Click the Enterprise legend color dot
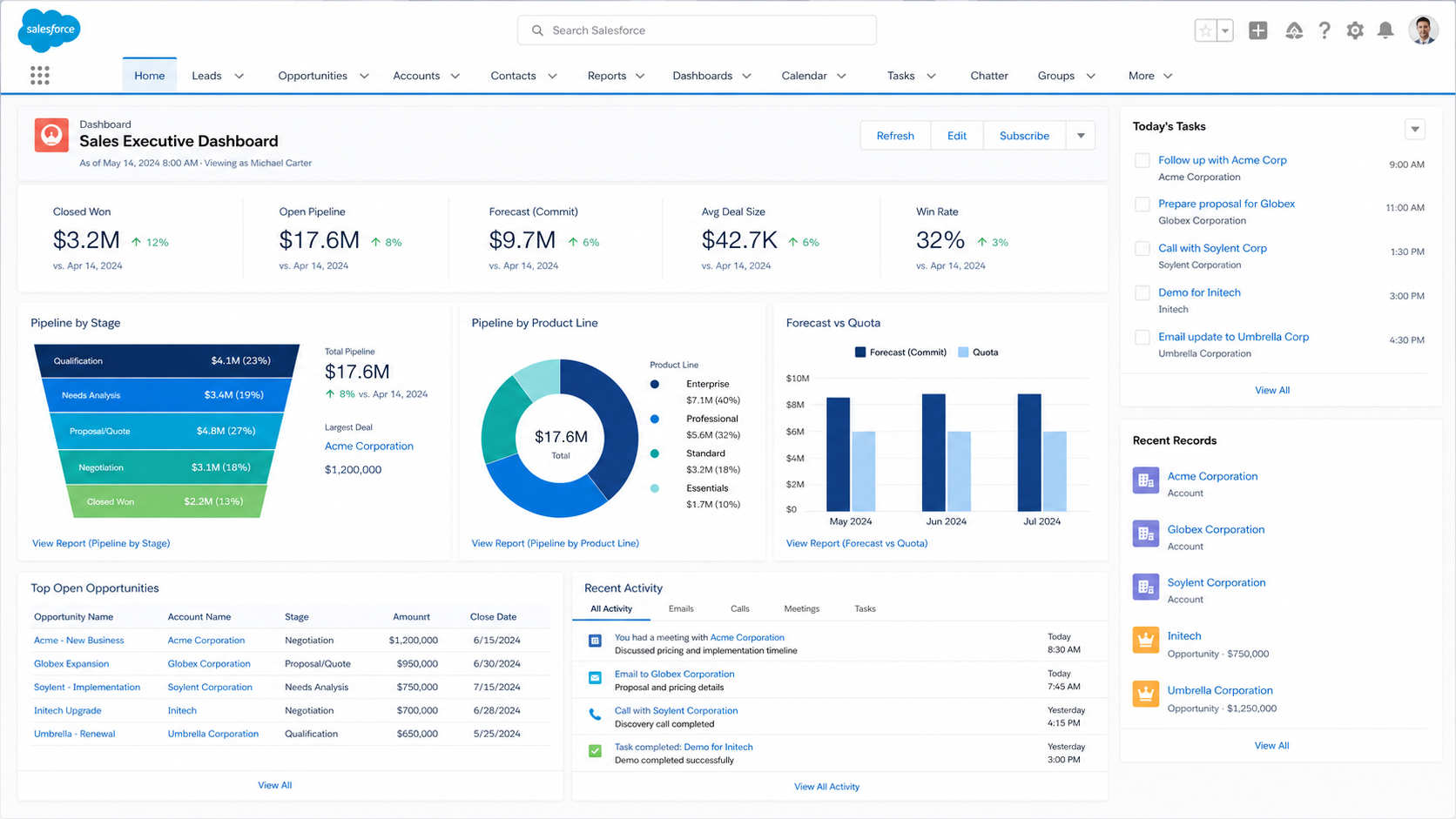Image resolution: width=1456 pixels, height=819 pixels. [655, 384]
